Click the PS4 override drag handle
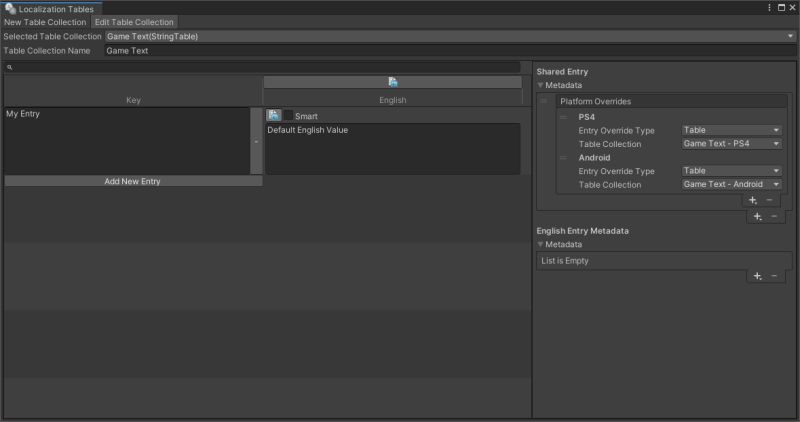 [x=563, y=117]
